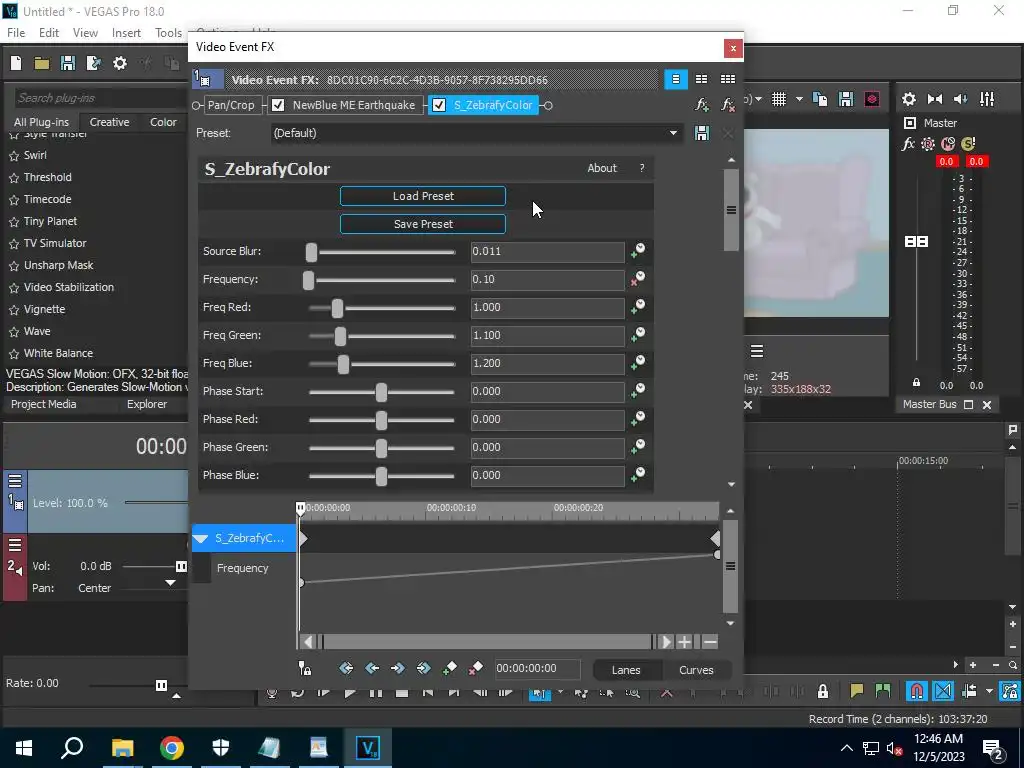Open the Edit menu
This screenshot has width=1024, height=768.
[x=49, y=32]
